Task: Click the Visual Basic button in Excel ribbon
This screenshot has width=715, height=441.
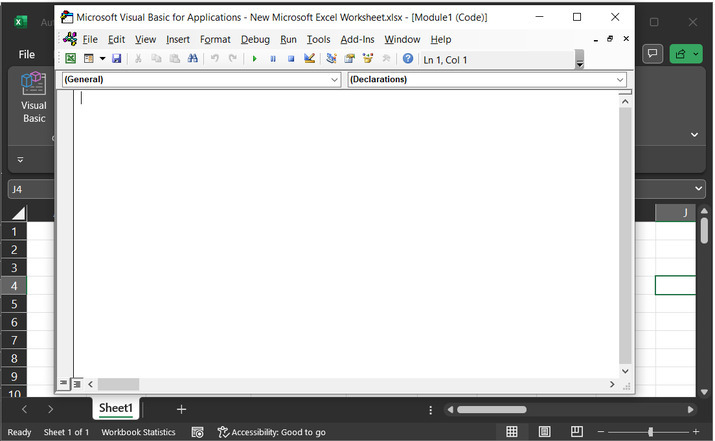Action: click(34, 97)
